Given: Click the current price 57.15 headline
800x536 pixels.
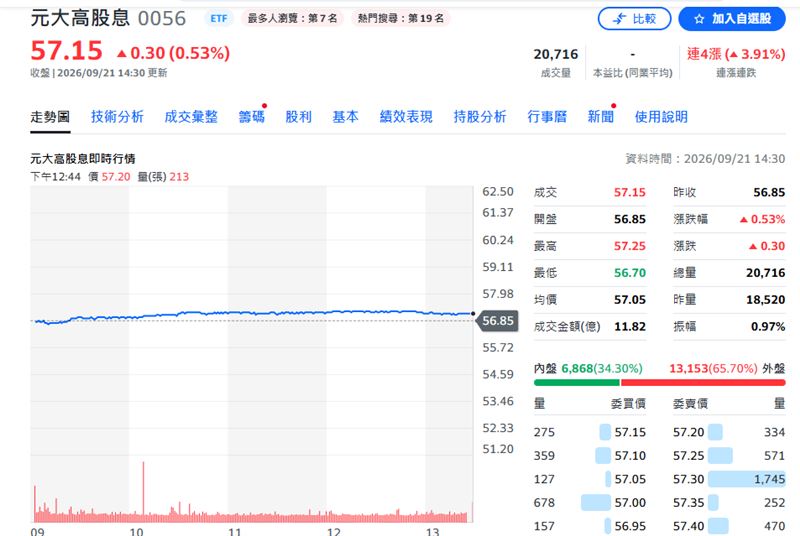Looking at the screenshot, I should [66, 51].
